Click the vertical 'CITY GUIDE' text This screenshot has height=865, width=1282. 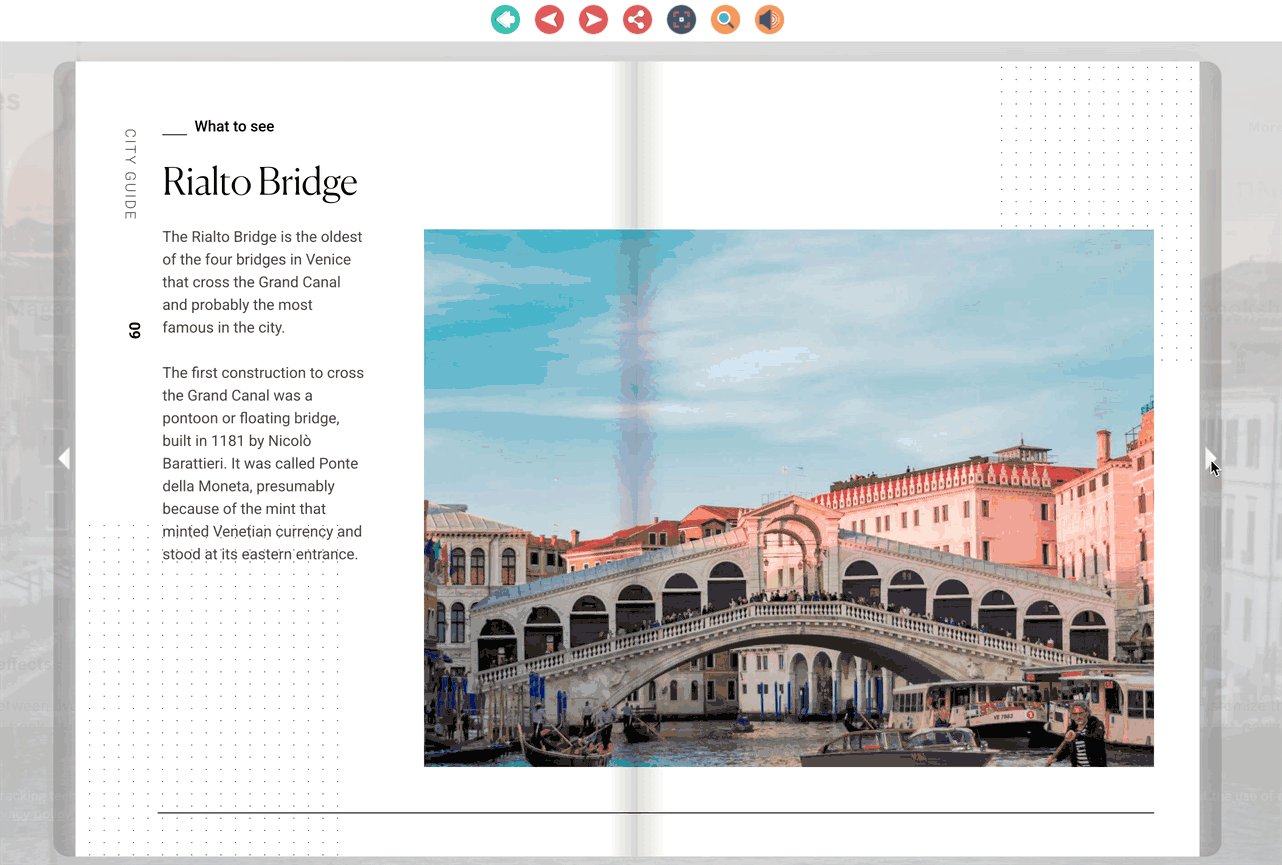point(130,174)
